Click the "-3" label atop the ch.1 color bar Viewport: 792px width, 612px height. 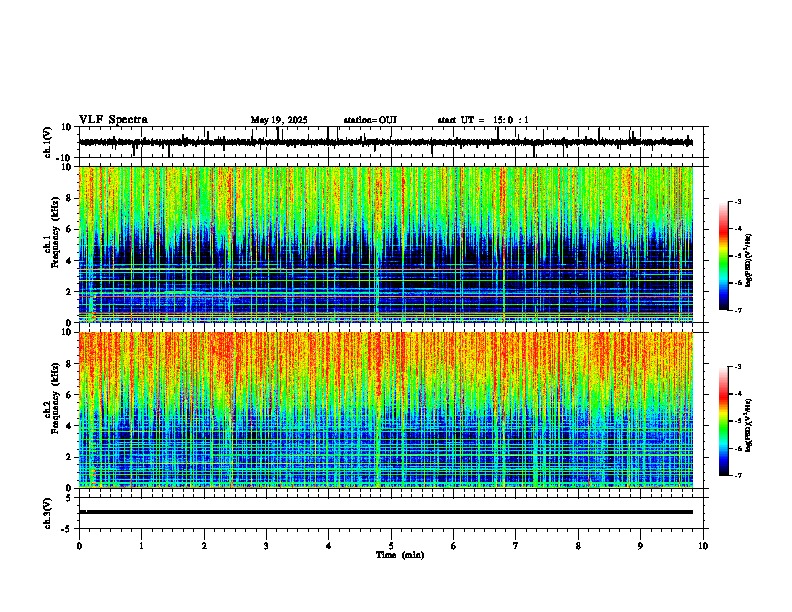(737, 201)
